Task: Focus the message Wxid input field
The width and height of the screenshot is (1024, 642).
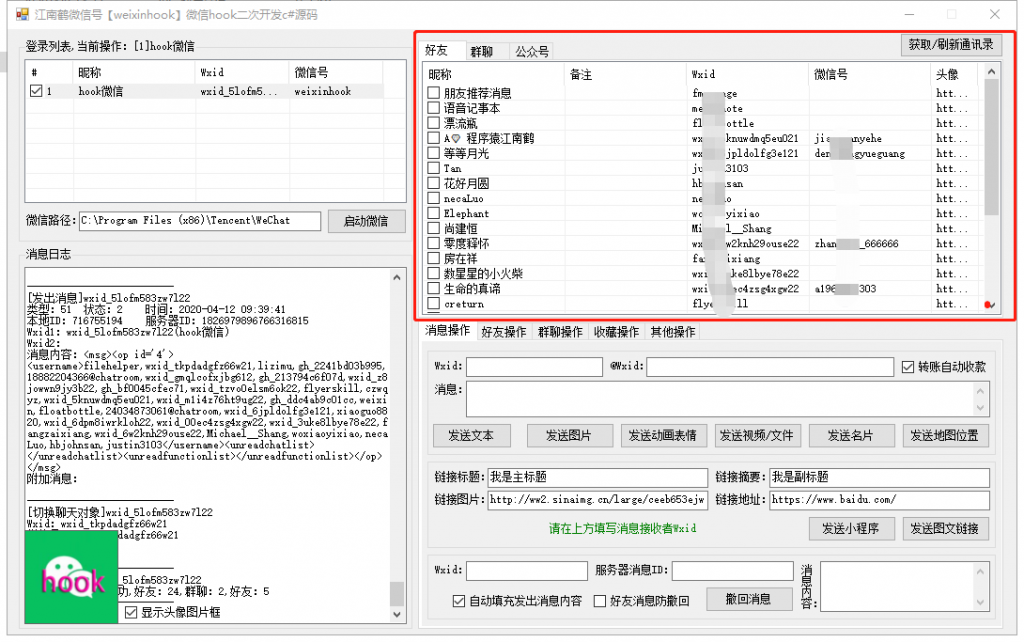Action: pos(534,366)
